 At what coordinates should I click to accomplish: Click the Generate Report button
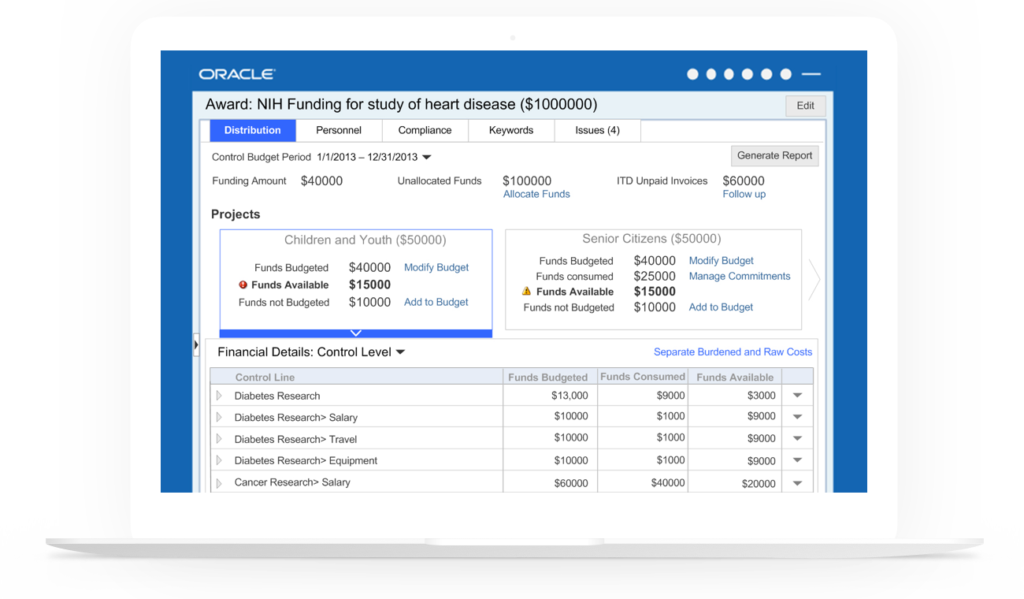[775, 156]
